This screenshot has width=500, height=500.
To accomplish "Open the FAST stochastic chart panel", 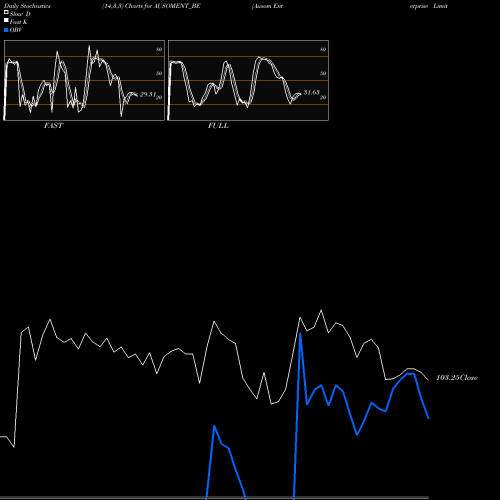I will click(x=84, y=80).
